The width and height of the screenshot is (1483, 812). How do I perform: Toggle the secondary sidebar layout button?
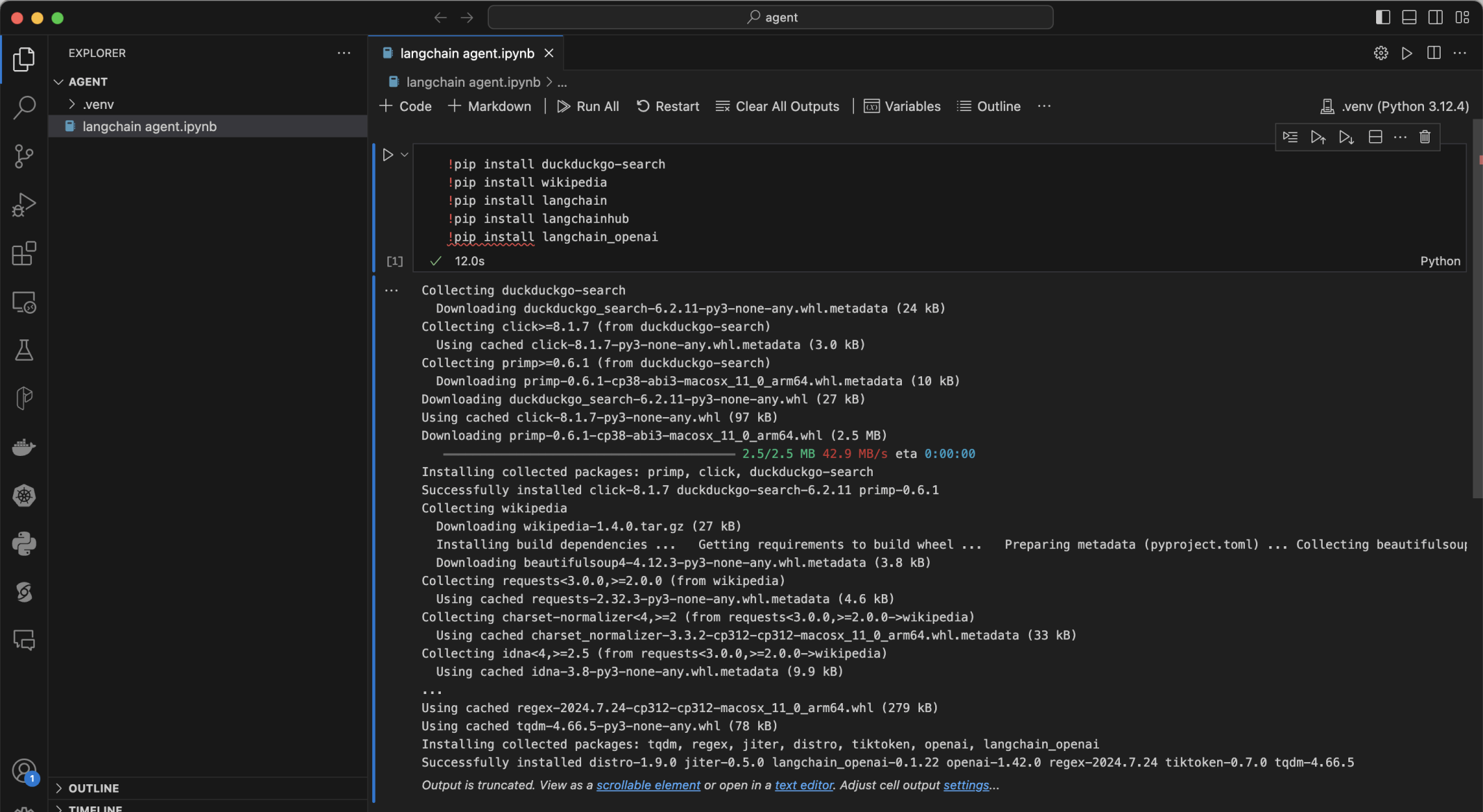[1435, 17]
